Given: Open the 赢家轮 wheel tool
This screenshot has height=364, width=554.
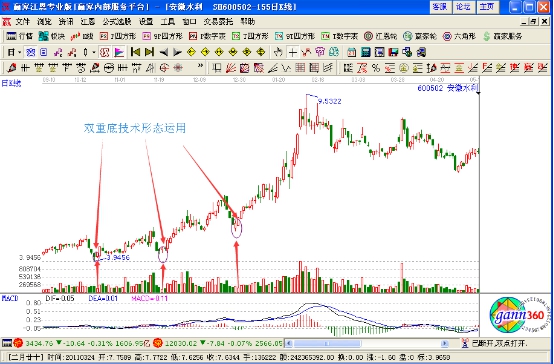Looking at the screenshot, I should tap(420, 36).
